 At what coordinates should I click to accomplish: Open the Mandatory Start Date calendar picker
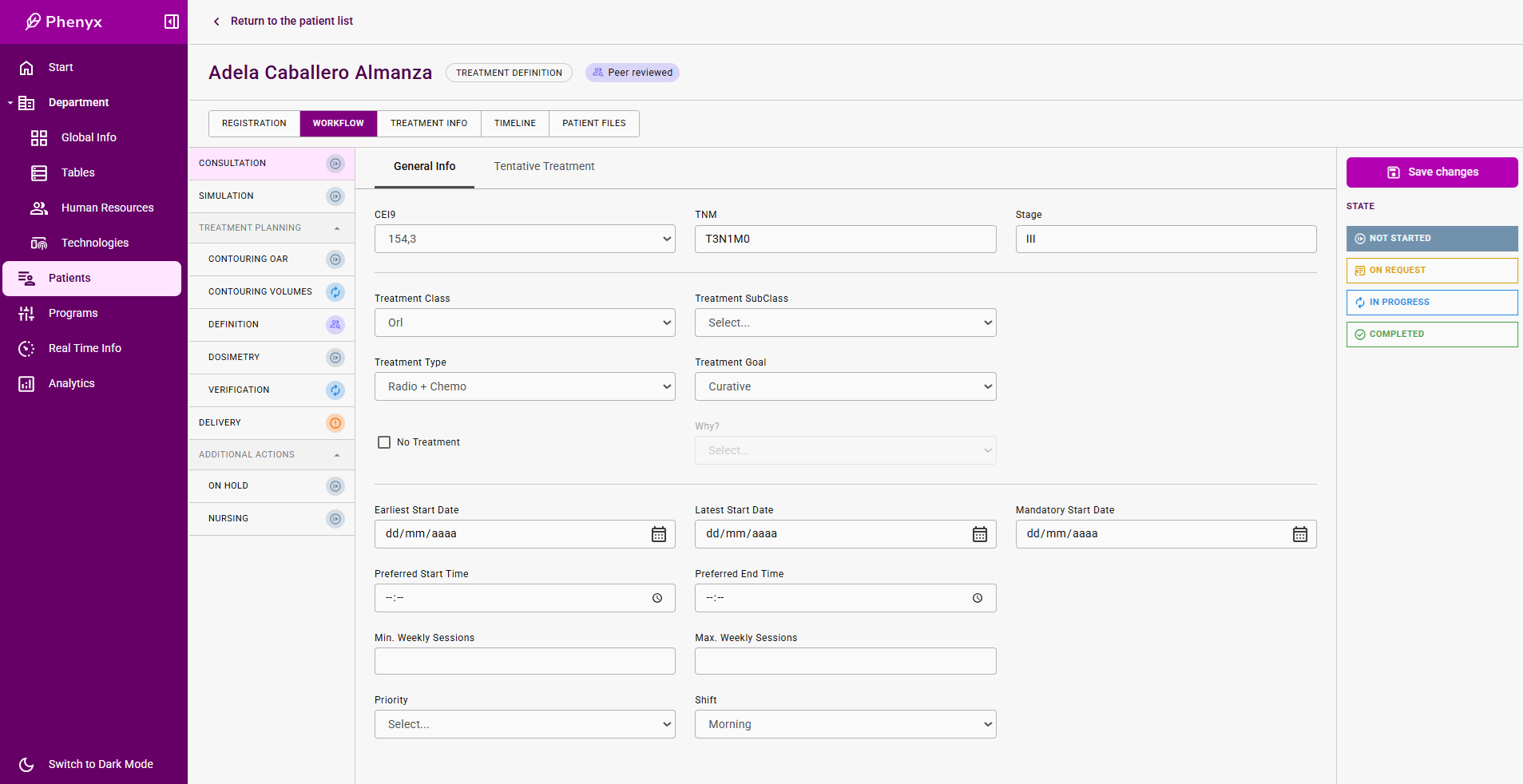1299,534
